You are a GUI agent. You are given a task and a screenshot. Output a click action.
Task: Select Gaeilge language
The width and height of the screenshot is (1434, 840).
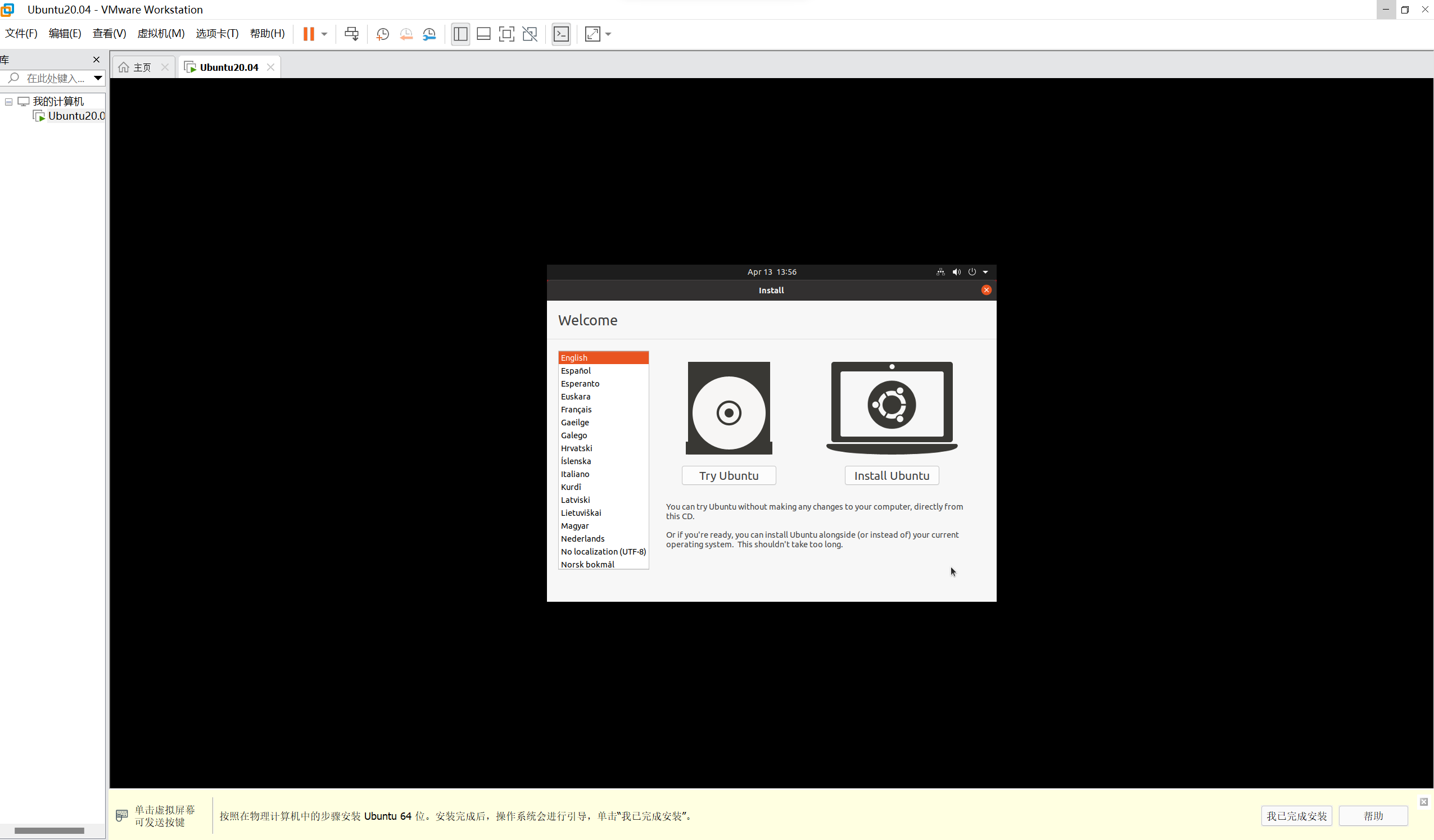coord(603,423)
